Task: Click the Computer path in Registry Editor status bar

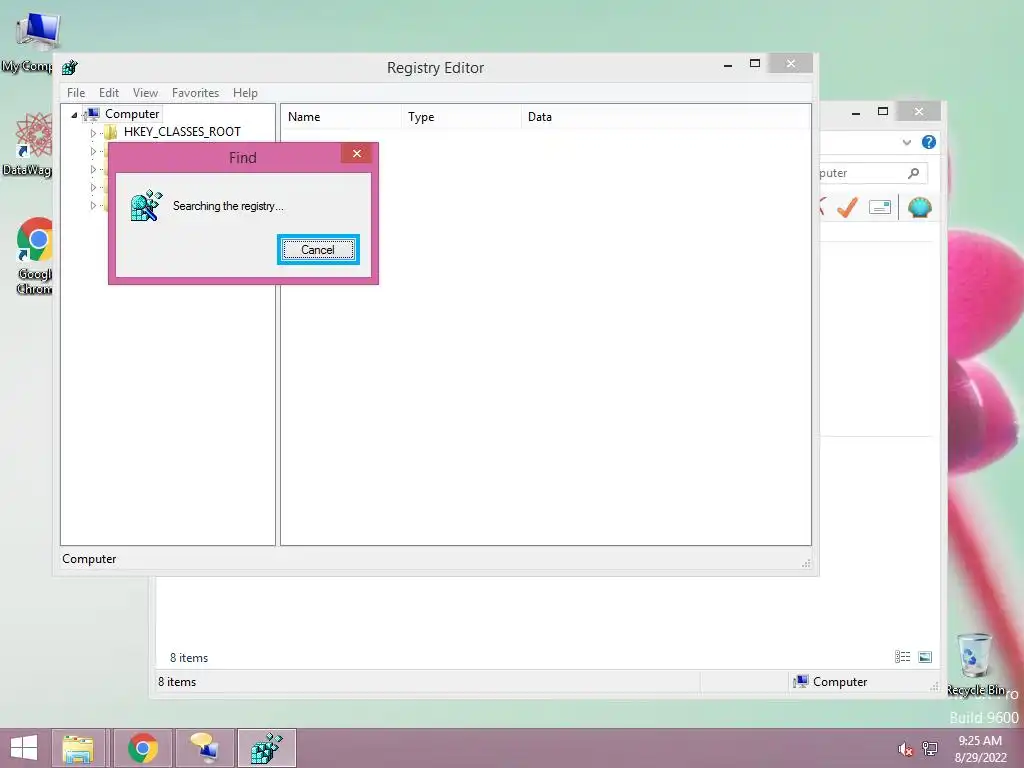Action: click(x=89, y=559)
